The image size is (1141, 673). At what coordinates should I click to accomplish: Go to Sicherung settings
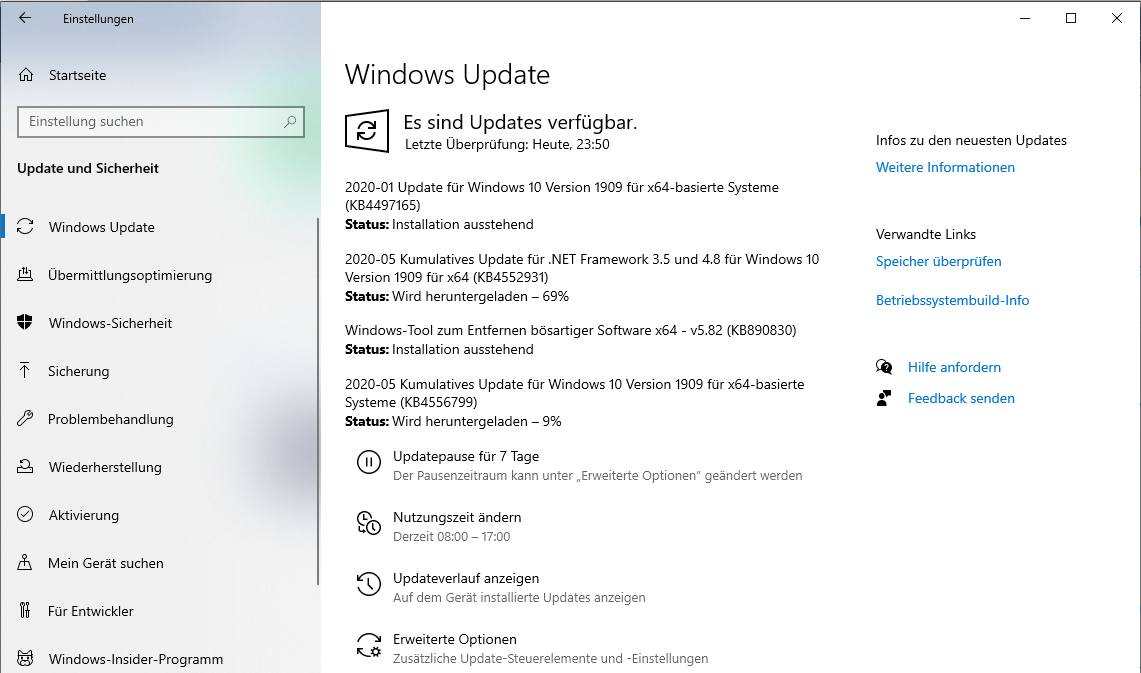(x=79, y=371)
